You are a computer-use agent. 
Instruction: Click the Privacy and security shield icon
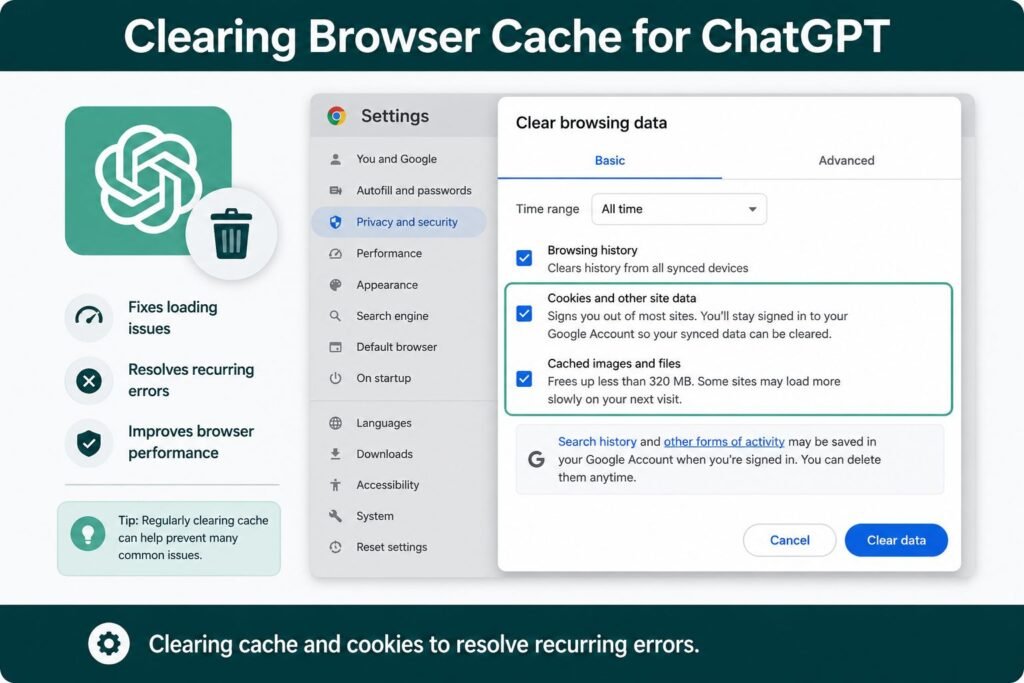pos(336,222)
